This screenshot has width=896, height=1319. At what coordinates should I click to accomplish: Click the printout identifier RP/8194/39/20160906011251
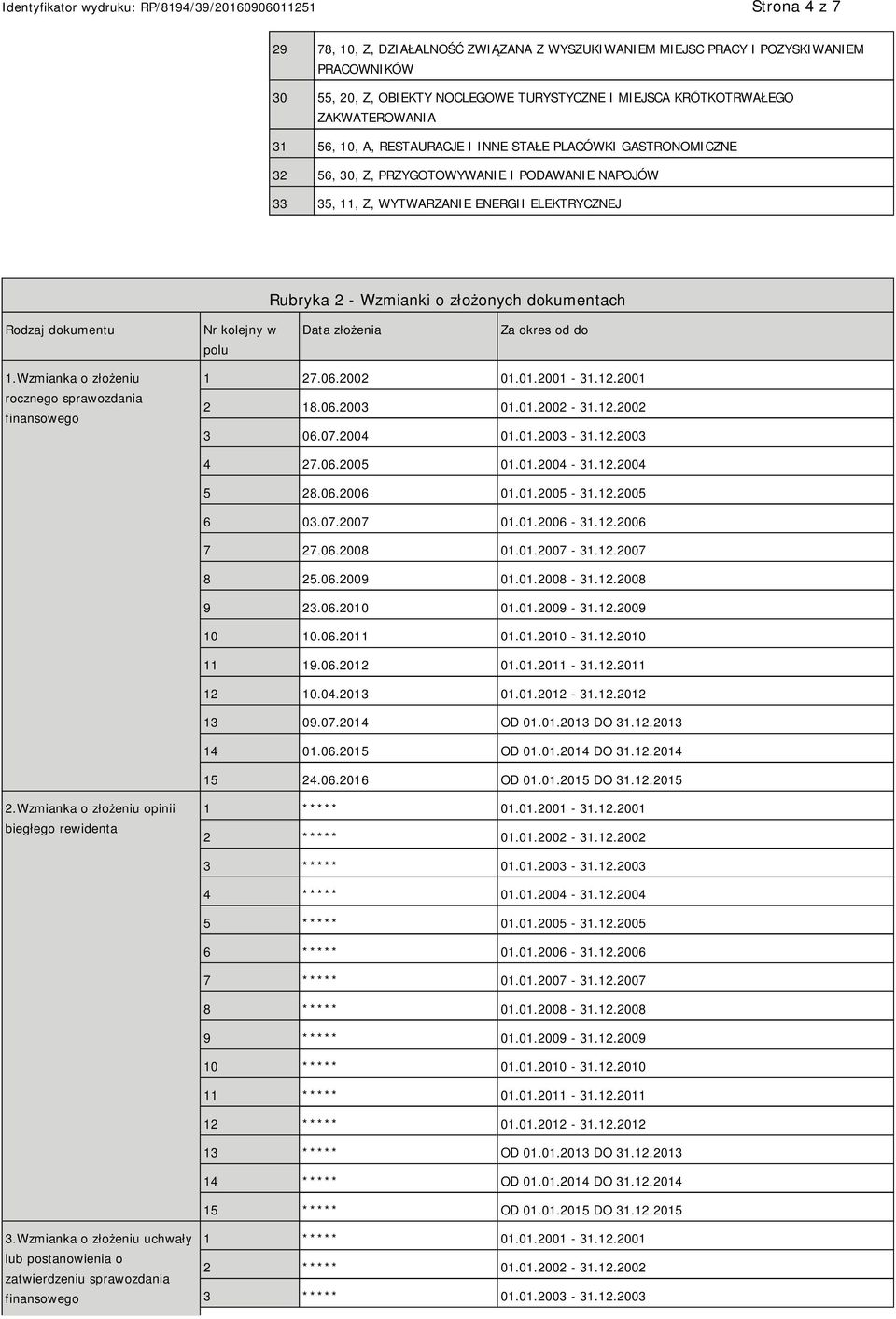click(x=230, y=7)
